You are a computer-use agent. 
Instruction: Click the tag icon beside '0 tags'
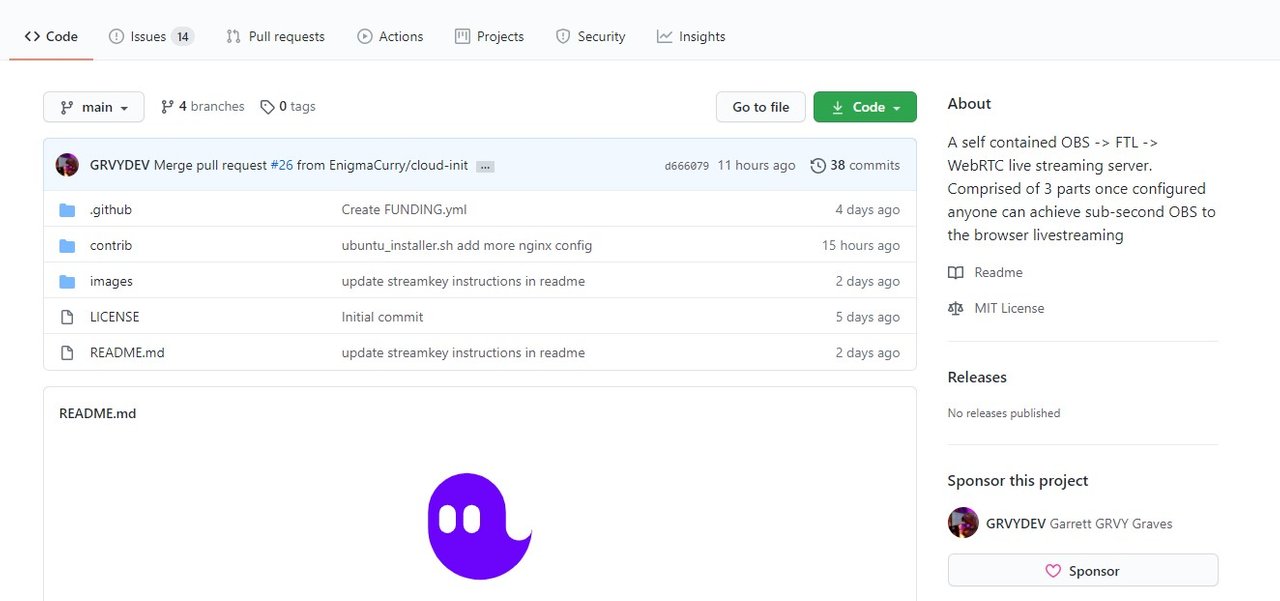(x=267, y=107)
